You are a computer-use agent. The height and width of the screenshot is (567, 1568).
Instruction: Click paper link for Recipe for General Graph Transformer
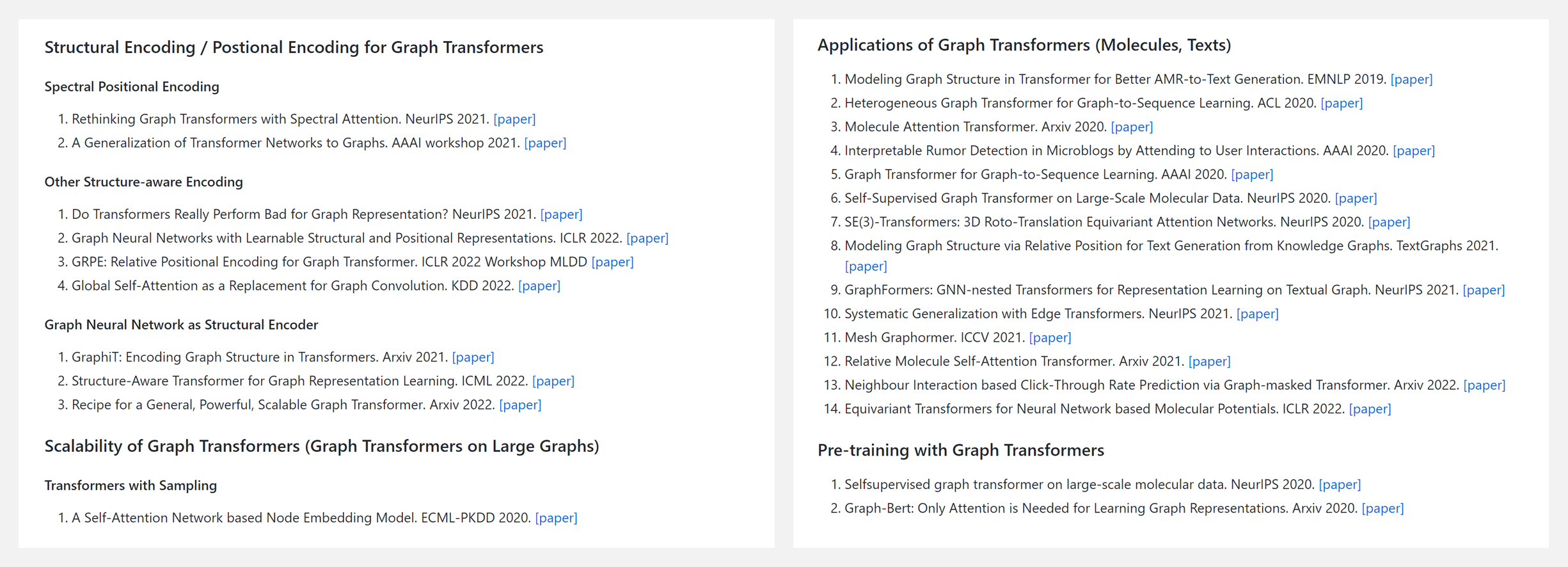(x=519, y=404)
